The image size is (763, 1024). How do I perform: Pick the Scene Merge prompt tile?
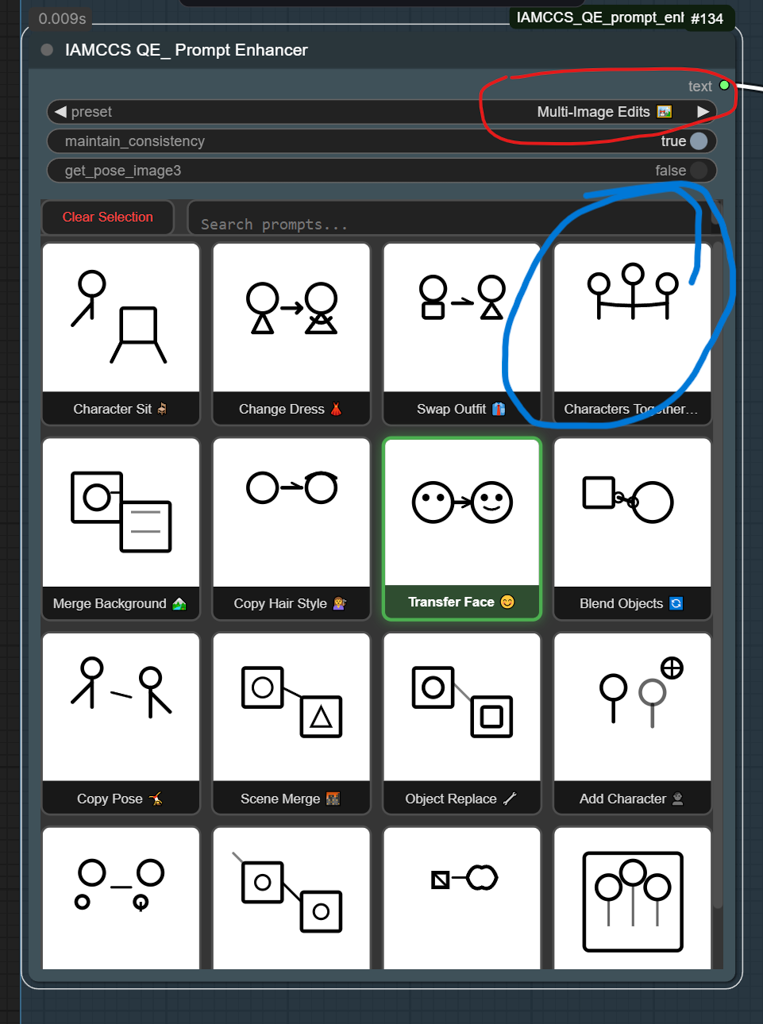[291, 722]
